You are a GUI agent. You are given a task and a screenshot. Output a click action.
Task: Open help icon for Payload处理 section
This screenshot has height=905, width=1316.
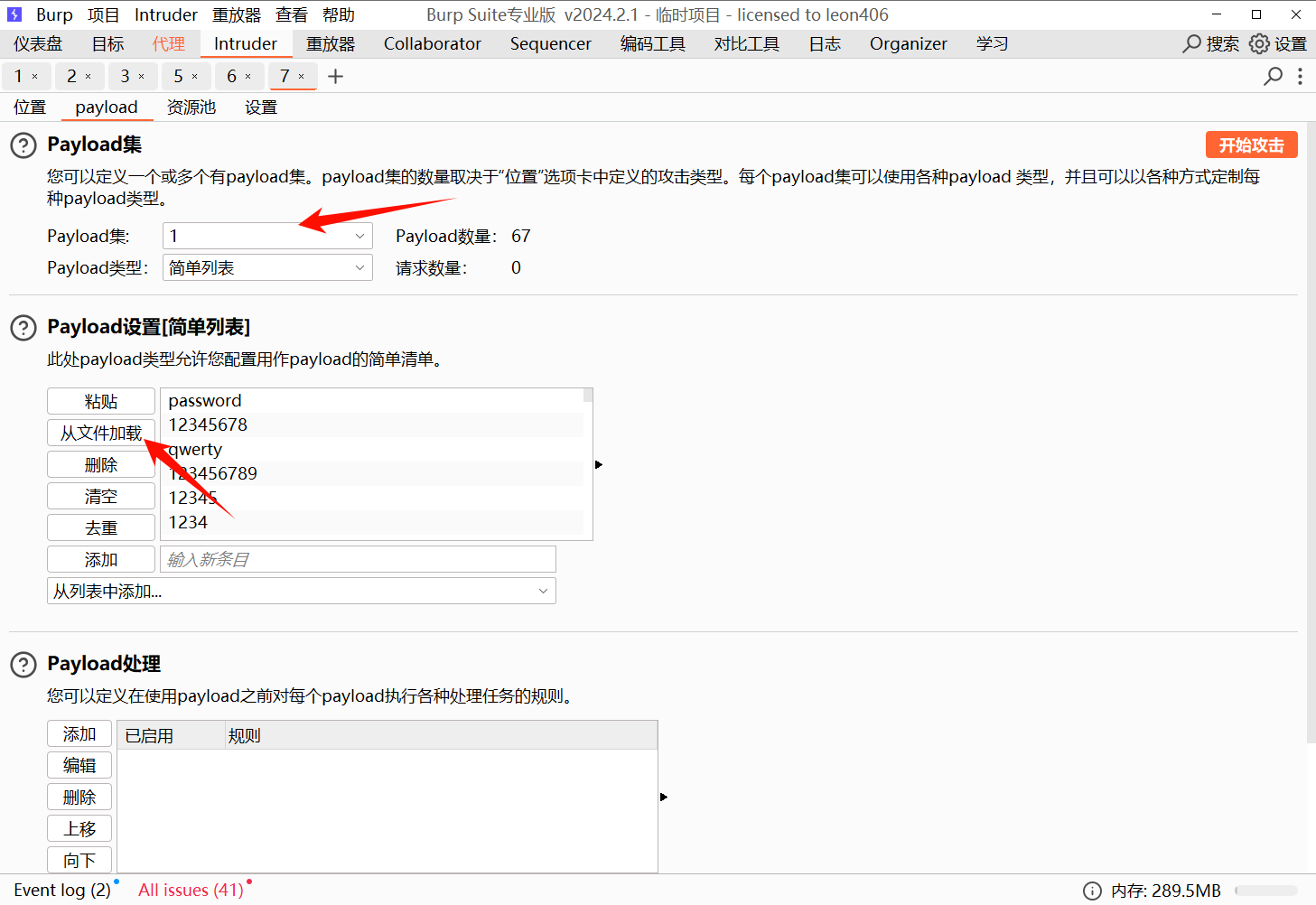pyautogui.click(x=23, y=664)
